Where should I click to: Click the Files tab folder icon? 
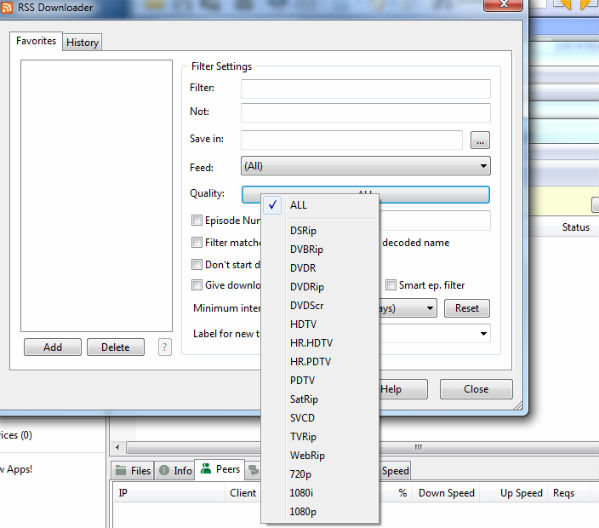[x=121, y=470]
